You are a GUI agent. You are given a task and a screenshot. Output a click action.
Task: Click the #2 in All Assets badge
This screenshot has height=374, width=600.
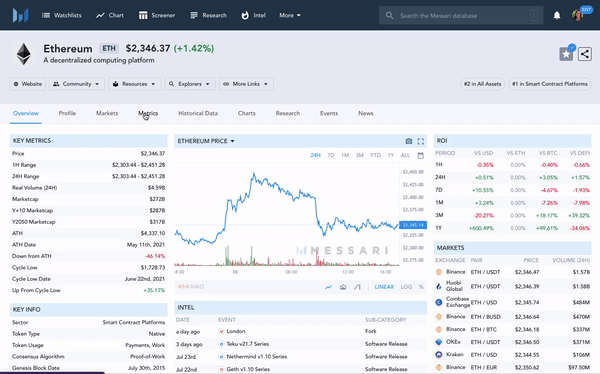pos(483,84)
